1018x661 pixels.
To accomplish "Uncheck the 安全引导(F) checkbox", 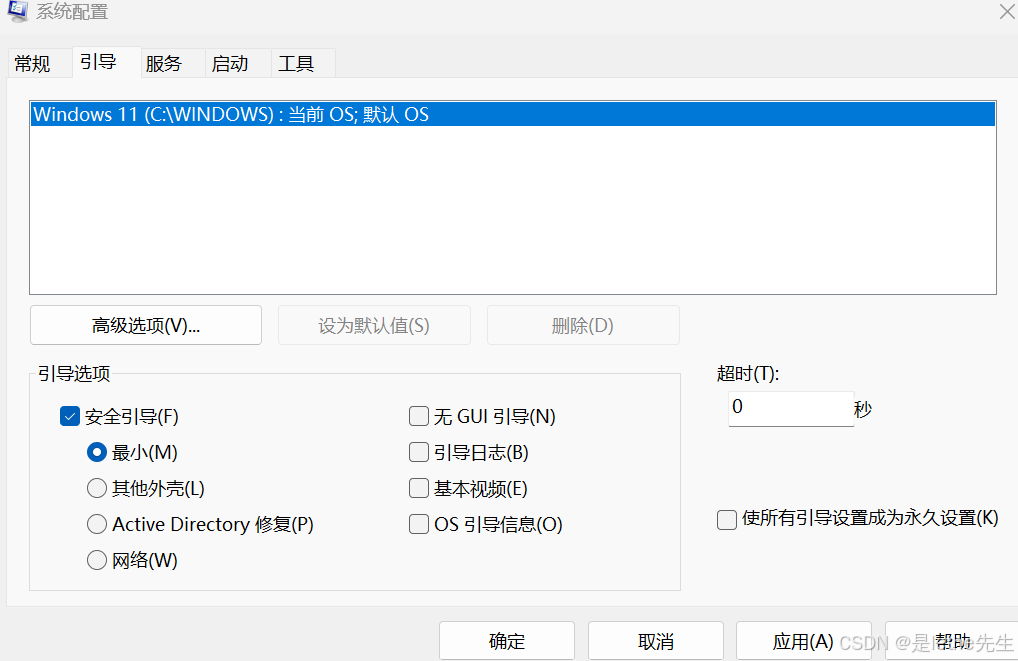I will [x=69, y=416].
